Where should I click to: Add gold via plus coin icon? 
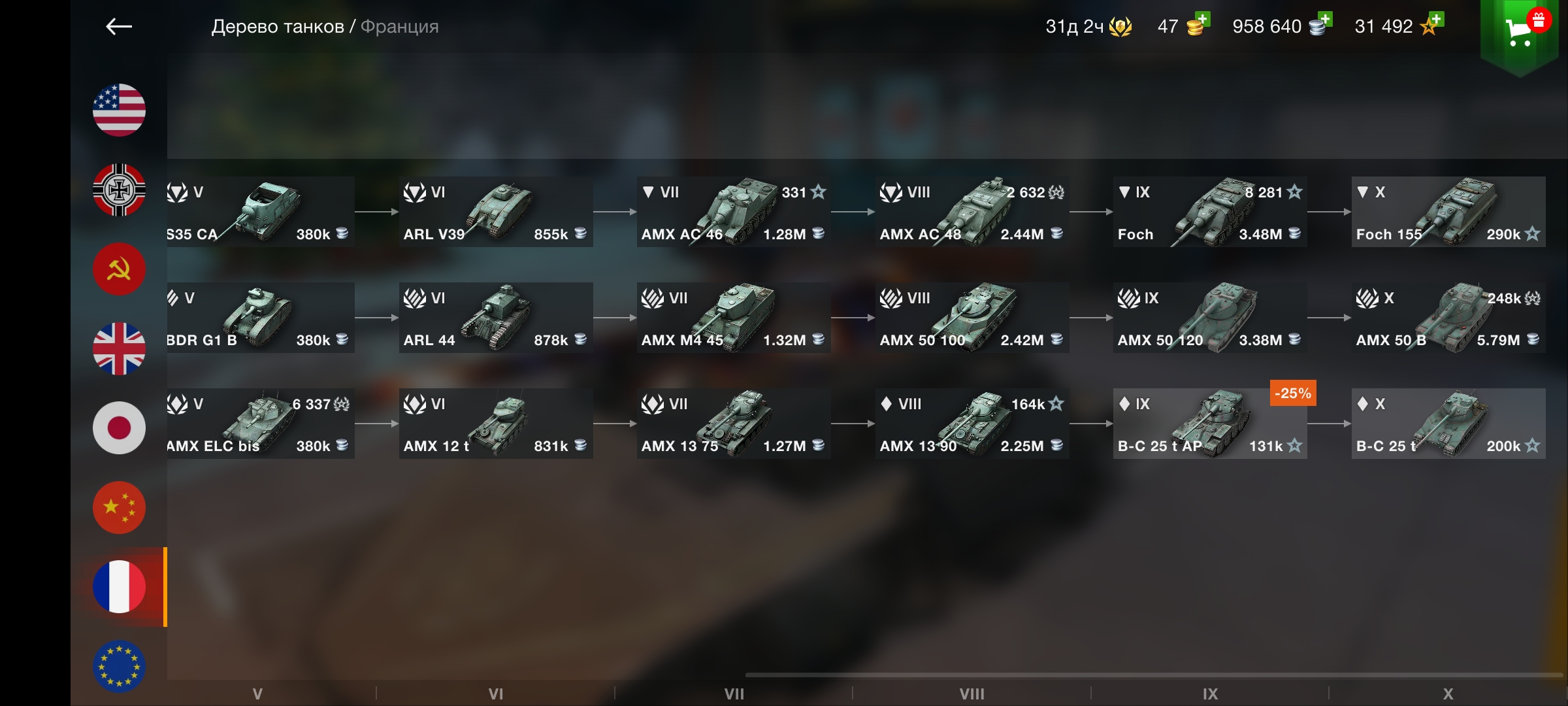(x=1198, y=25)
